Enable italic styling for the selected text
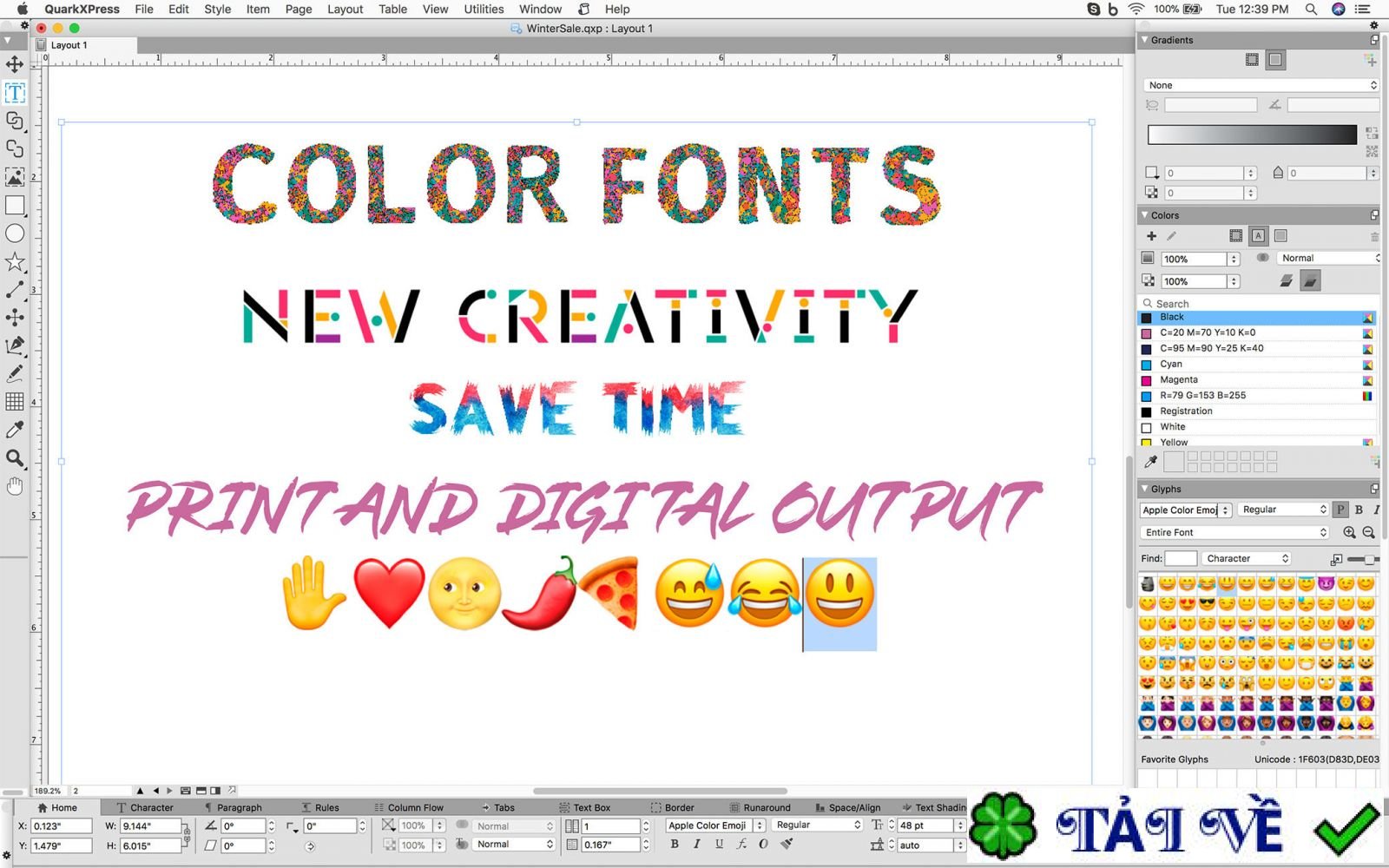Viewport: 1389px width, 868px height. (x=695, y=844)
